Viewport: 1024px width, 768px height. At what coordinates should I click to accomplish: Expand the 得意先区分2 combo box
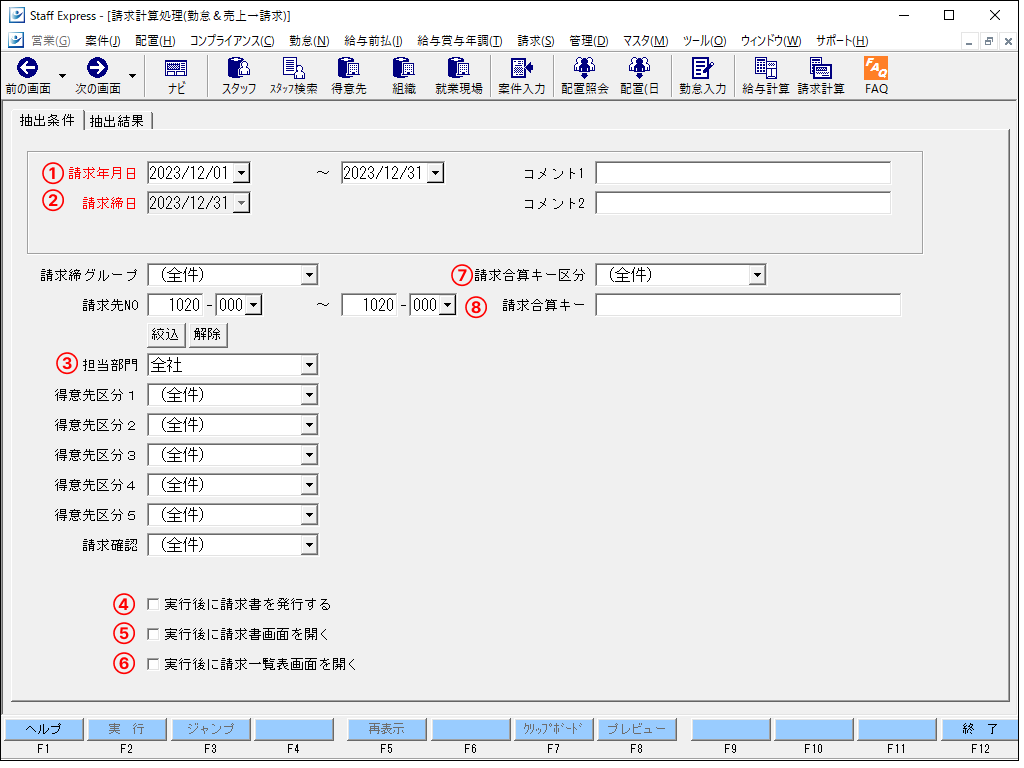[310, 425]
